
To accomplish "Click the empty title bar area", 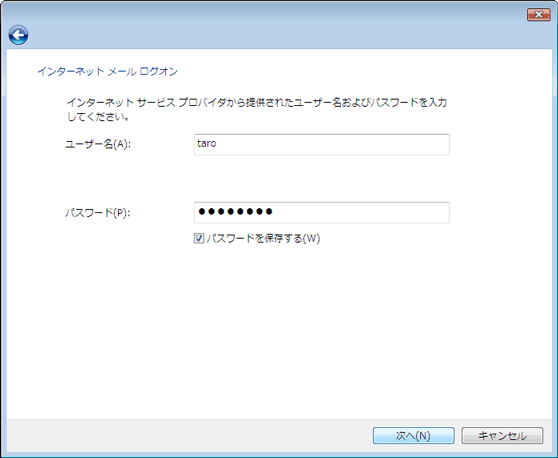I will tap(270, 14).
